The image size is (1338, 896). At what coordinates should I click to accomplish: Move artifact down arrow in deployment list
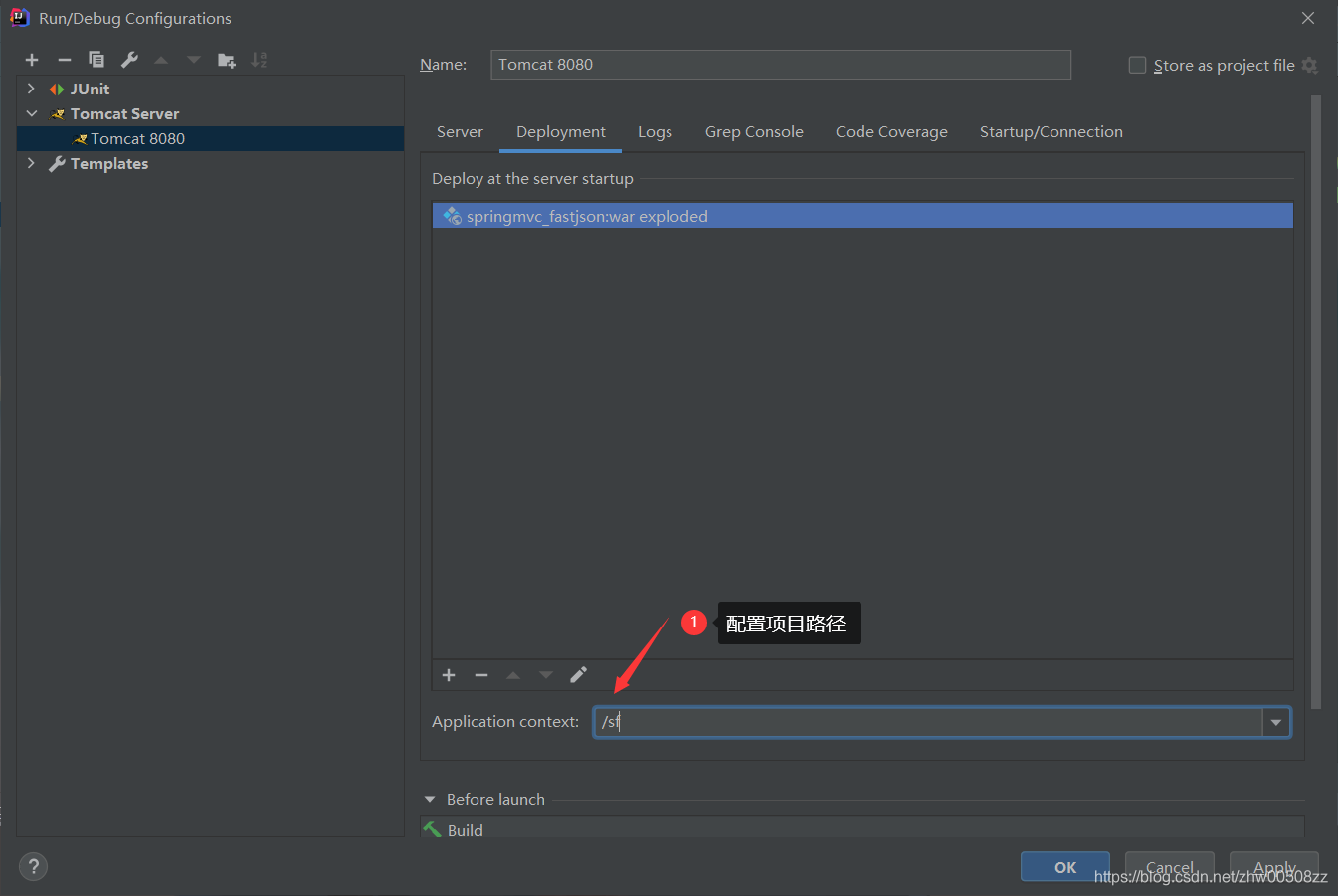pos(546,675)
